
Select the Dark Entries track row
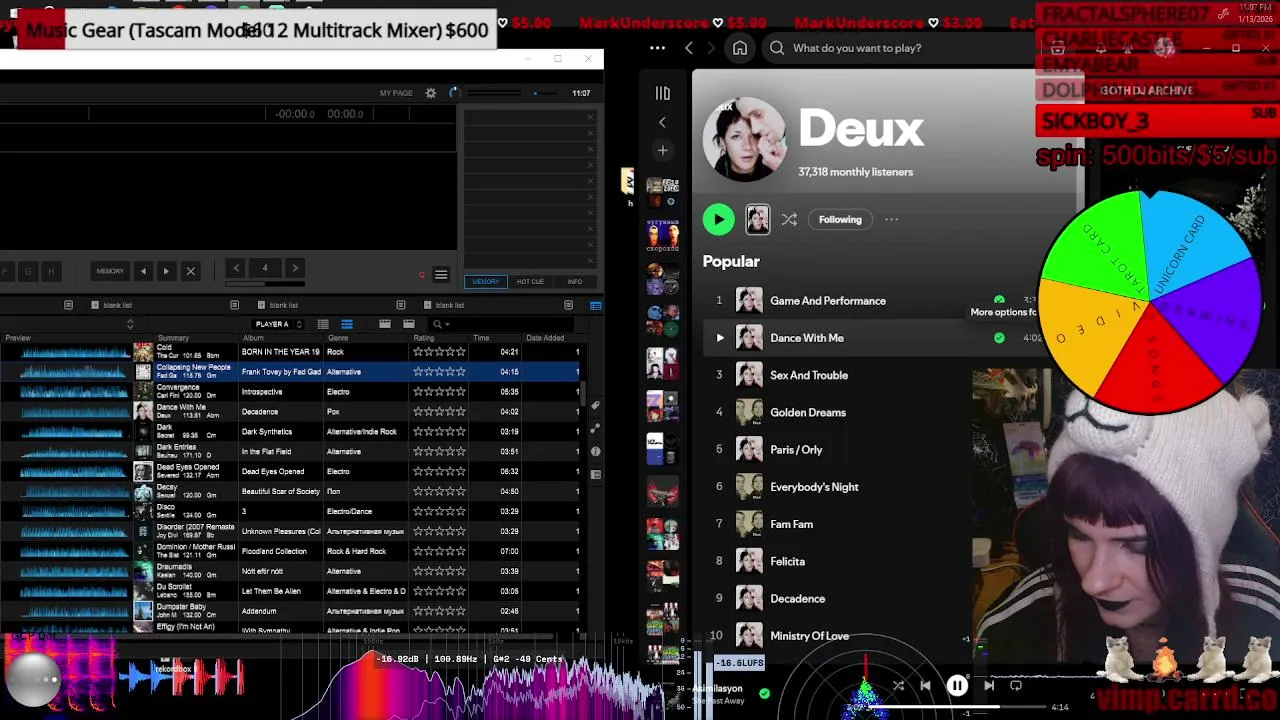click(x=290, y=452)
